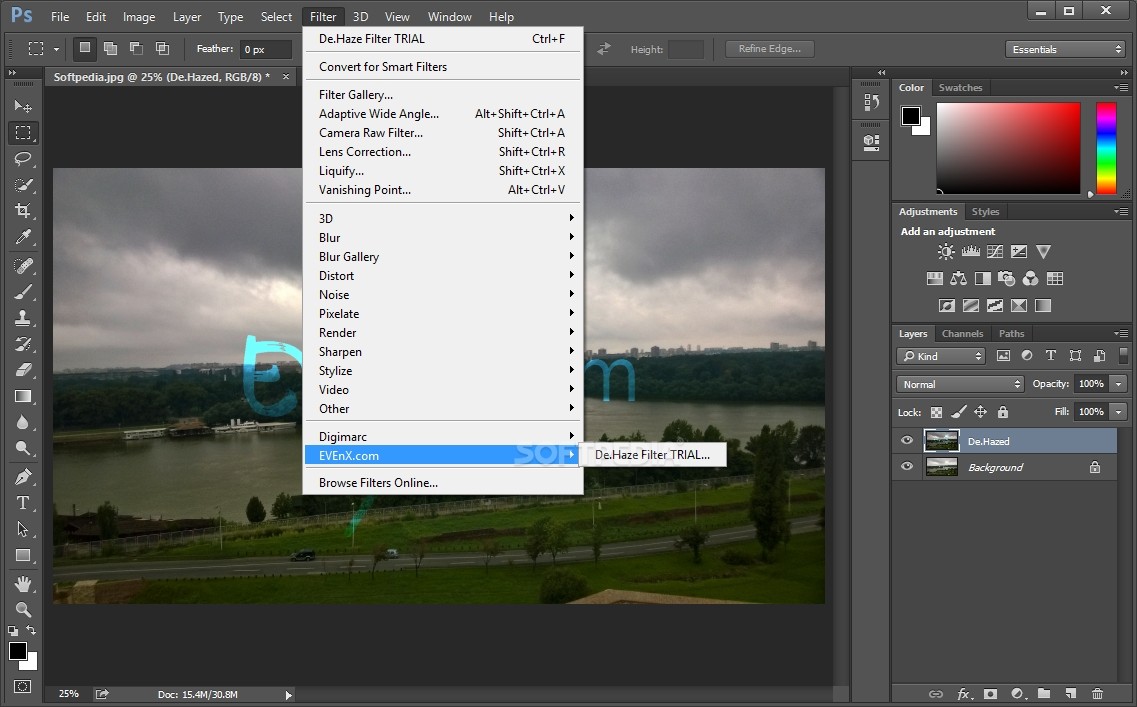Click the color hue spectrum slider
This screenshot has height=707, width=1137.
[1106, 148]
